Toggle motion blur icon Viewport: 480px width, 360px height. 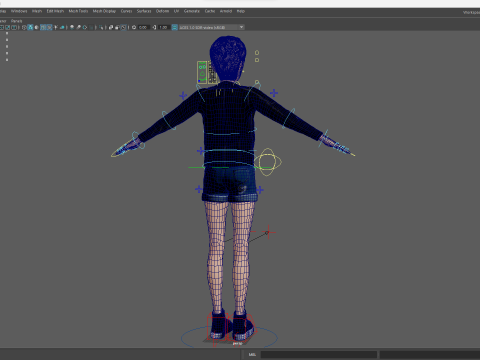coord(78,27)
